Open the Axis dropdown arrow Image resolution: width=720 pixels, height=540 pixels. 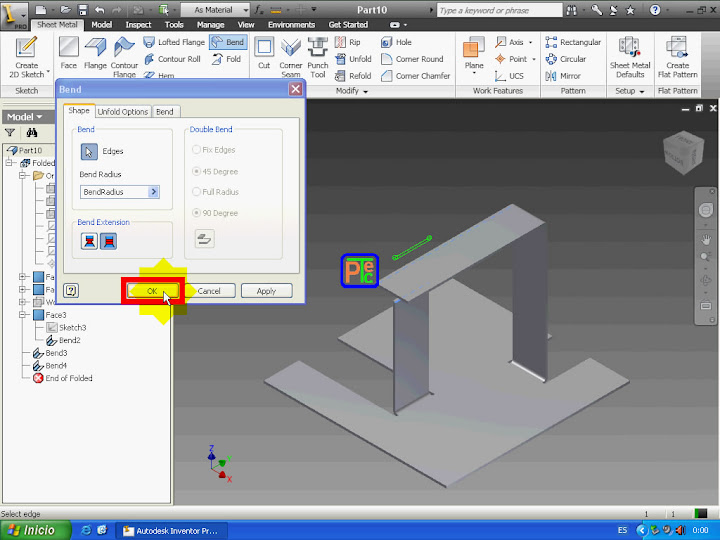(x=530, y=42)
